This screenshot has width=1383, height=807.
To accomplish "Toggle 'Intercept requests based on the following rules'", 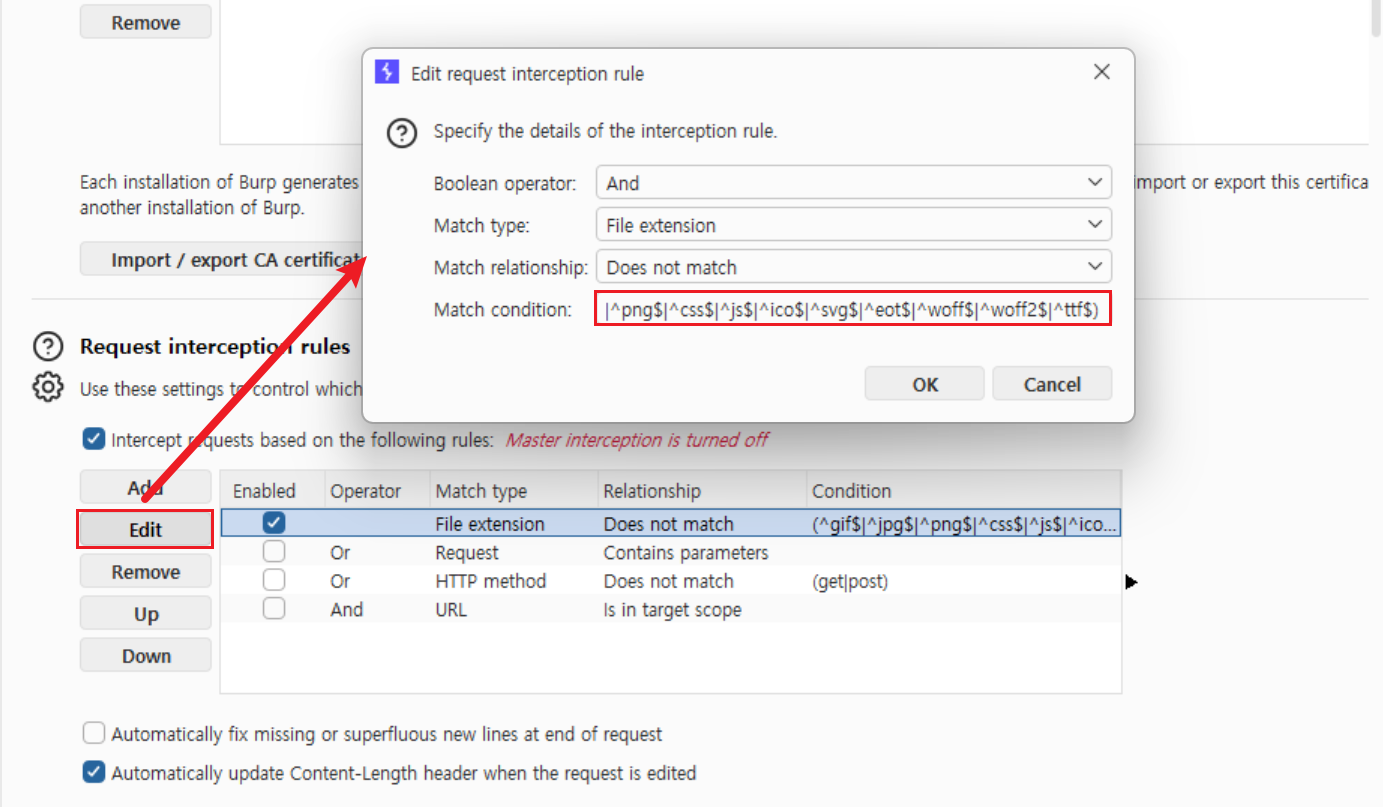I will (93, 439).
